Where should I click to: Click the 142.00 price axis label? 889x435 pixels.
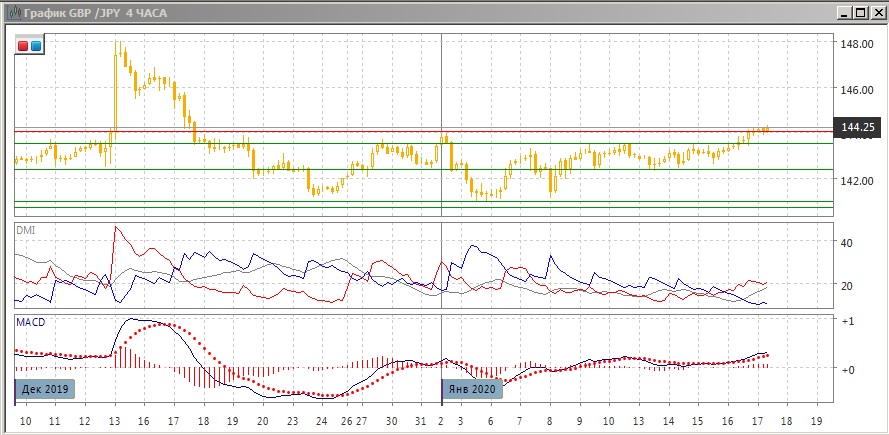click(x=858, y=181)
